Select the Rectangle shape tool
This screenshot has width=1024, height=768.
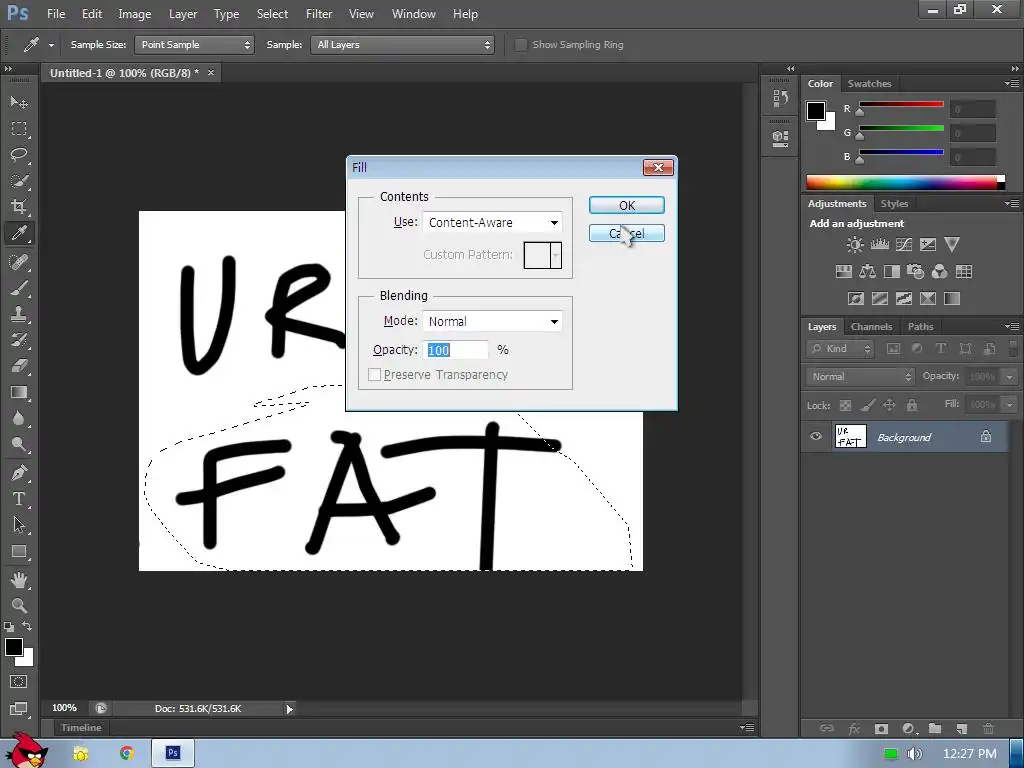(x=19, y=551)
